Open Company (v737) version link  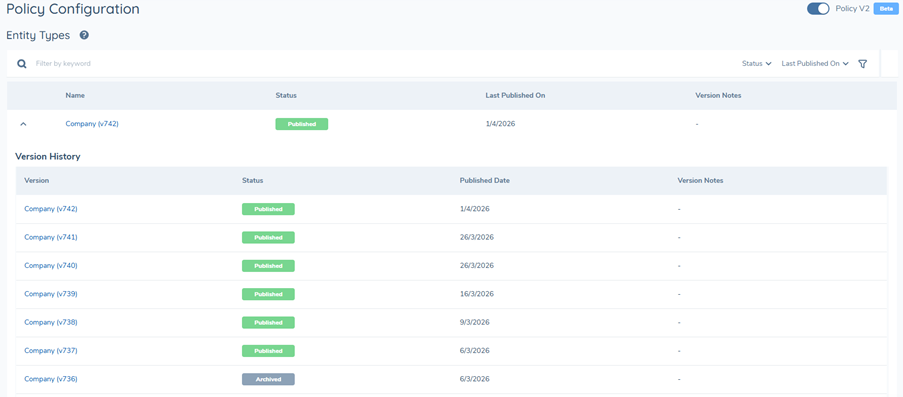51,350
